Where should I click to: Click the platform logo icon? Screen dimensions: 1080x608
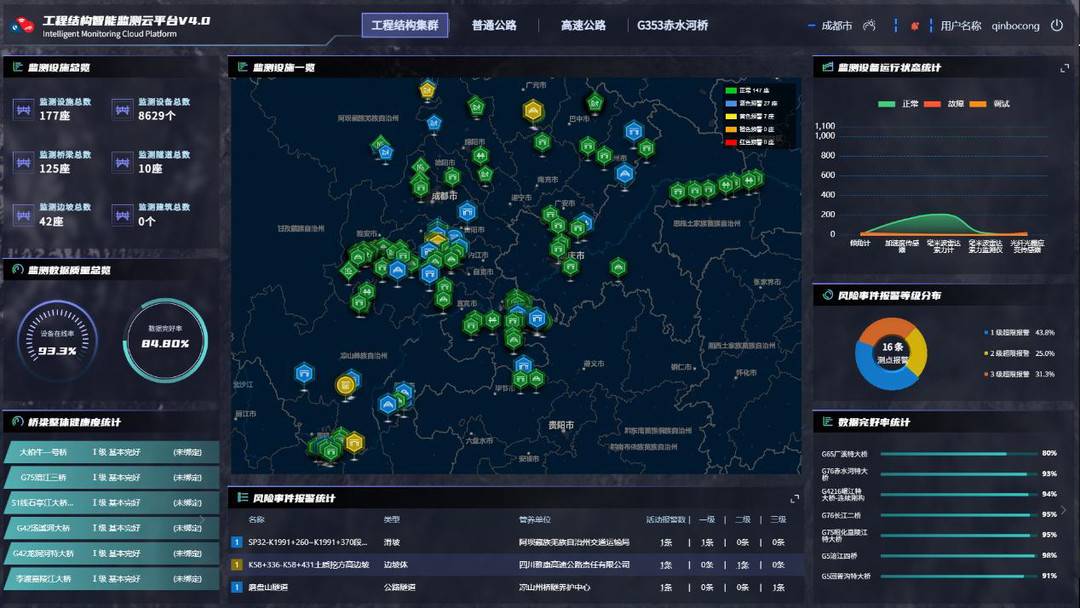[21, 26]
